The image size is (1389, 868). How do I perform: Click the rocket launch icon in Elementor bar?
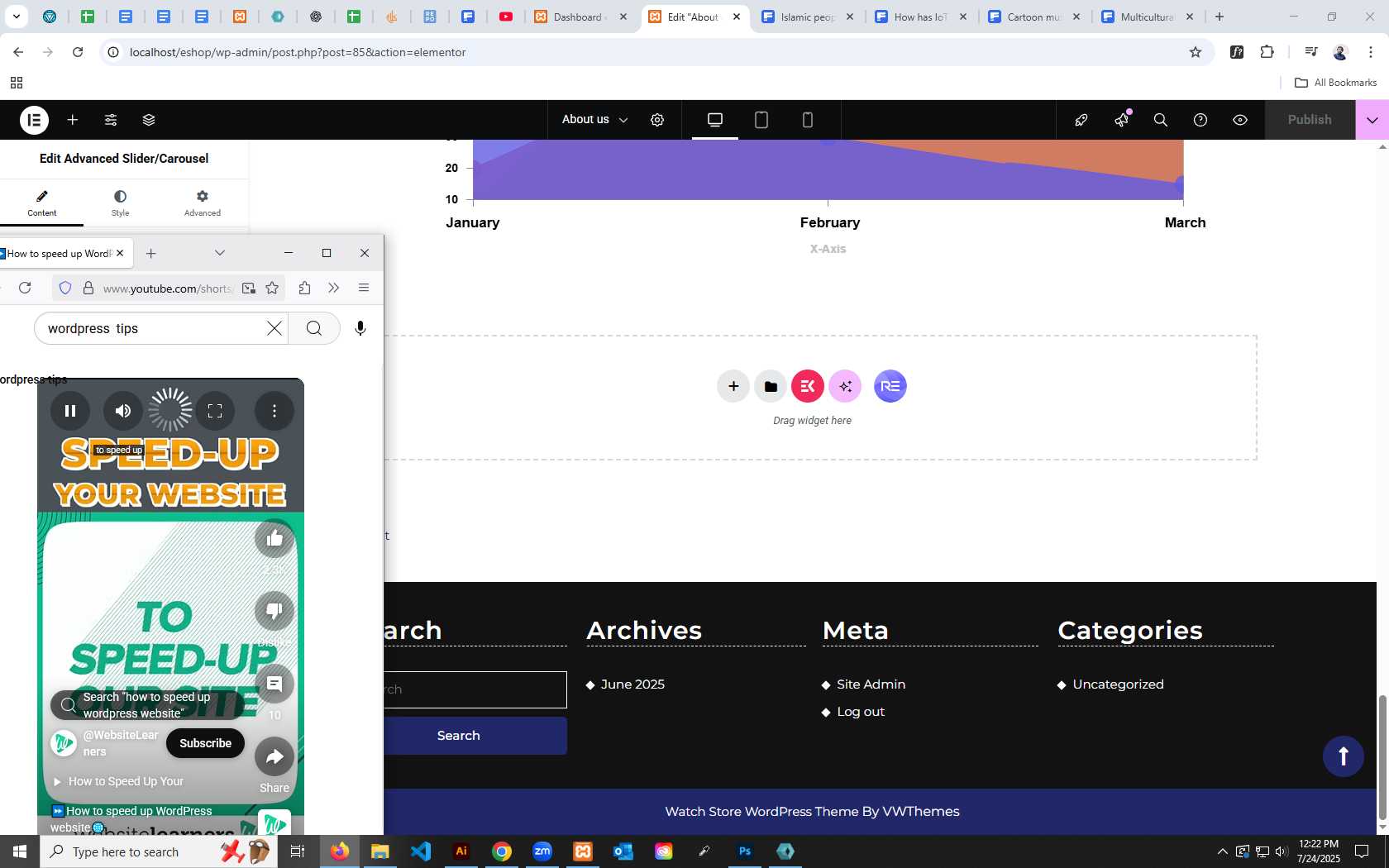pos(1081,120)
